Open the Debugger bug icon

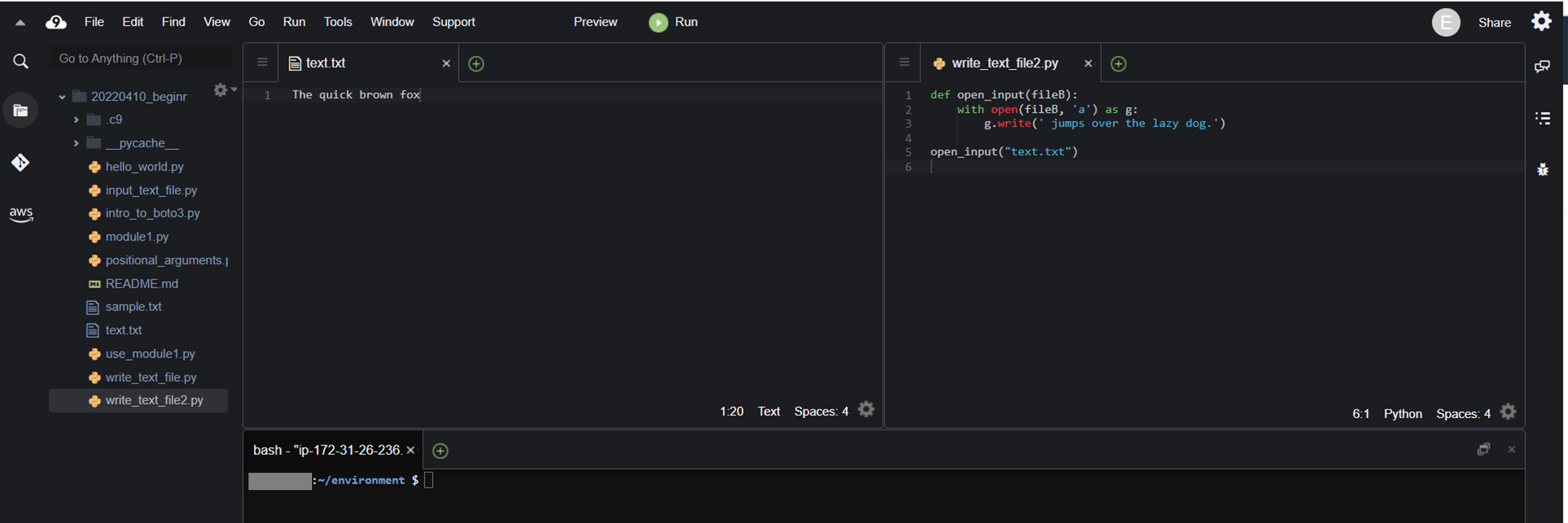(1542, 169)
